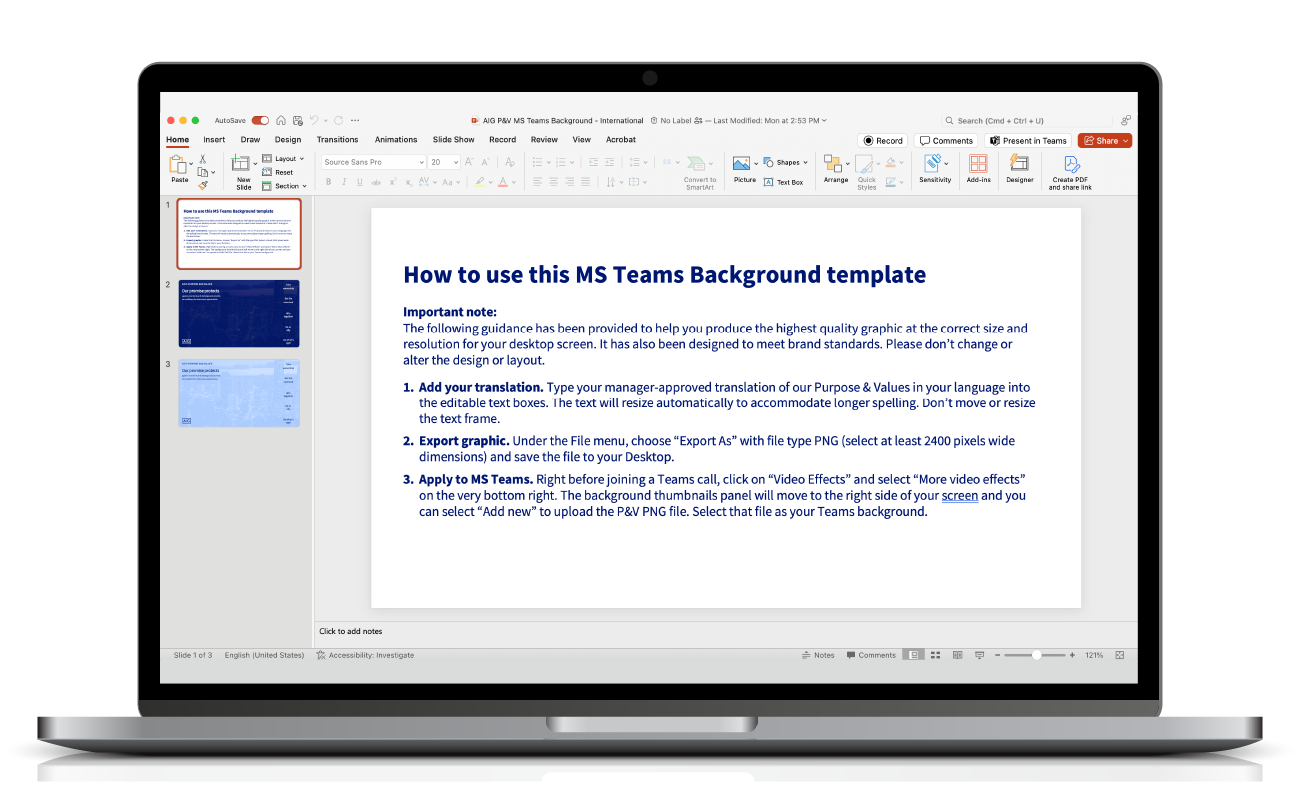Screen dimensions: 1300x800
Task: Click the Align Left icon
Action: (537, 182)
